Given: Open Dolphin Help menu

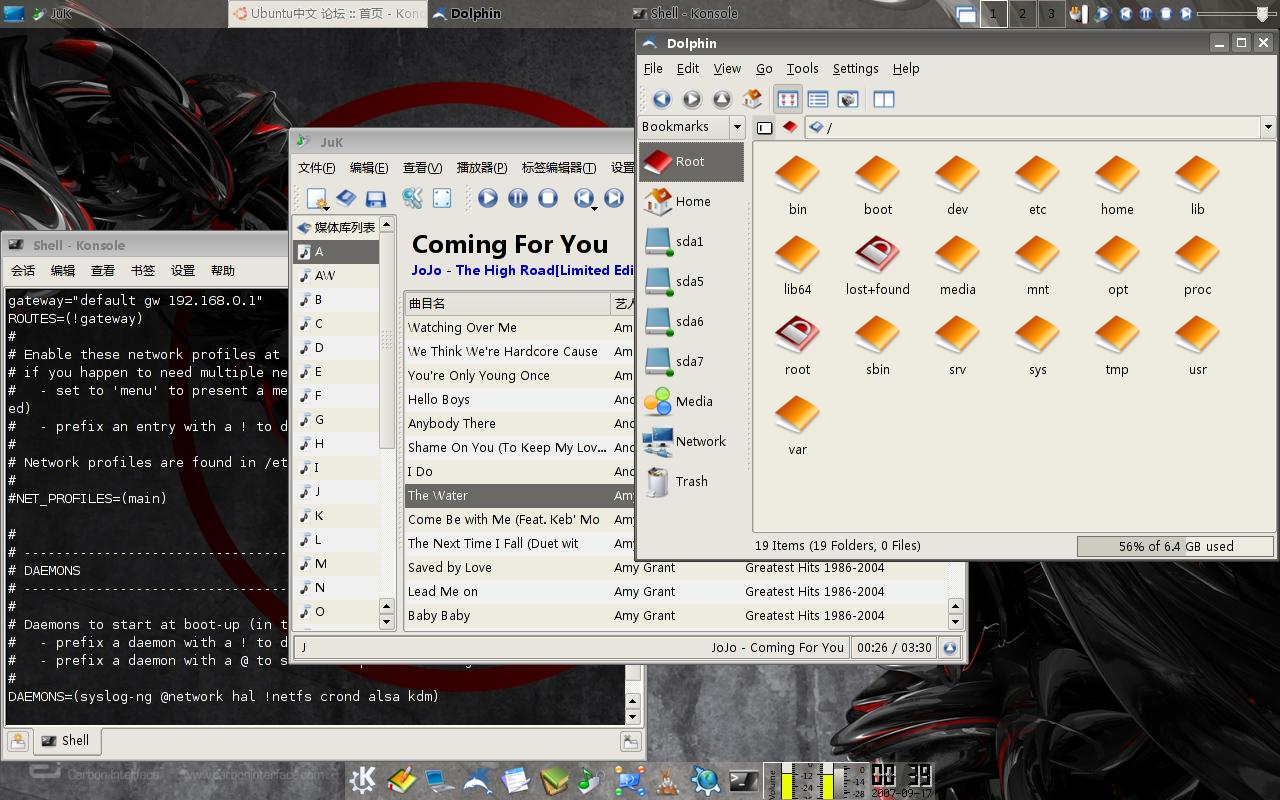Looking at the screenshot, I should click(x=906, y=68).
